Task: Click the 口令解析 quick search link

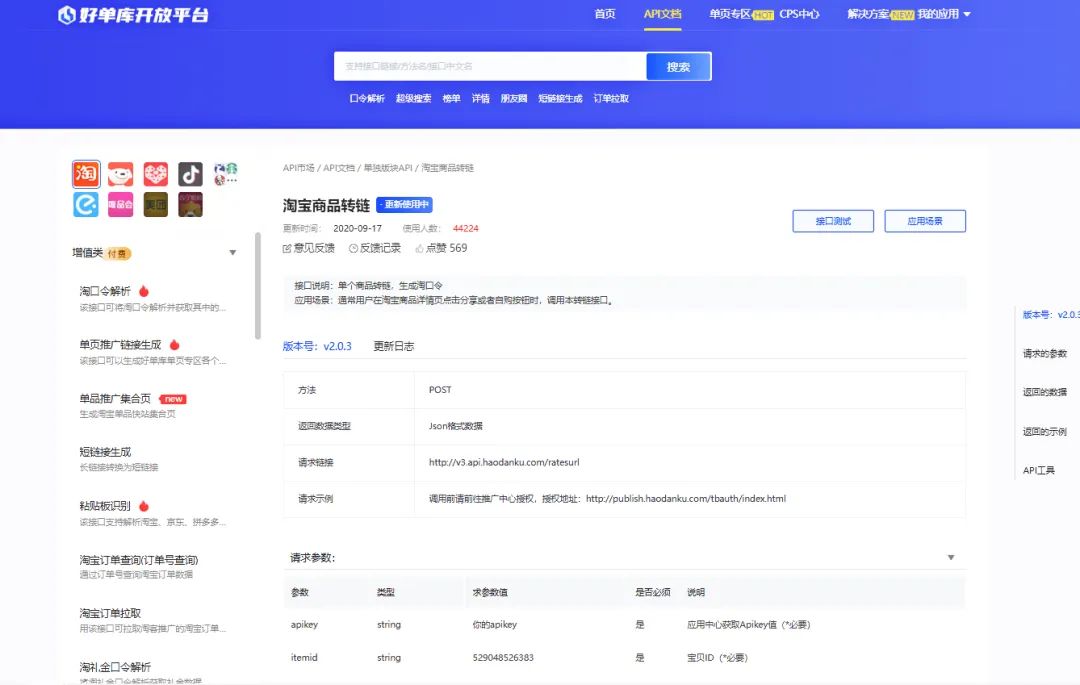Action: (366, 98)
